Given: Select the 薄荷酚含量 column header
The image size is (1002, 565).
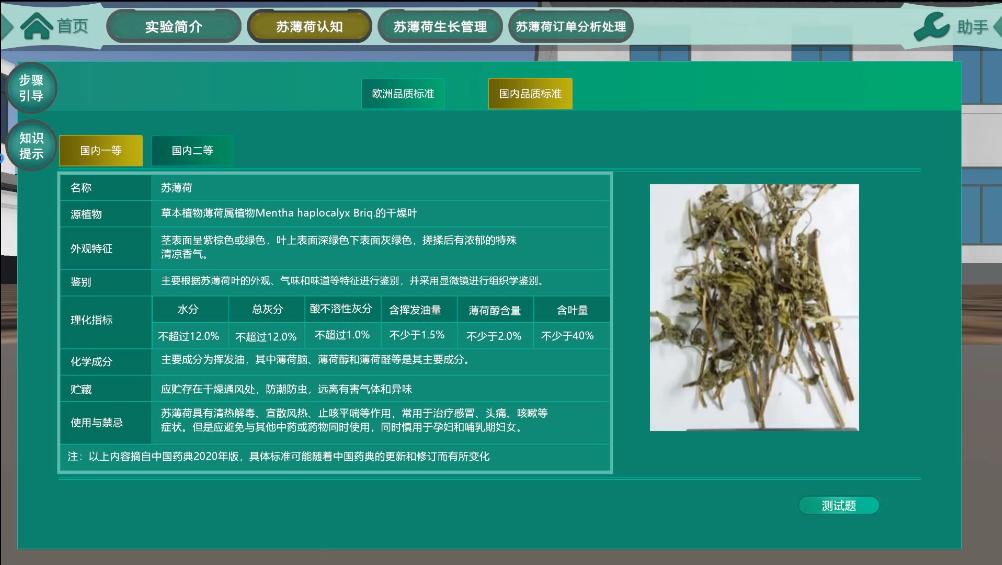Looking at the screenshot, I should (494, 311).
